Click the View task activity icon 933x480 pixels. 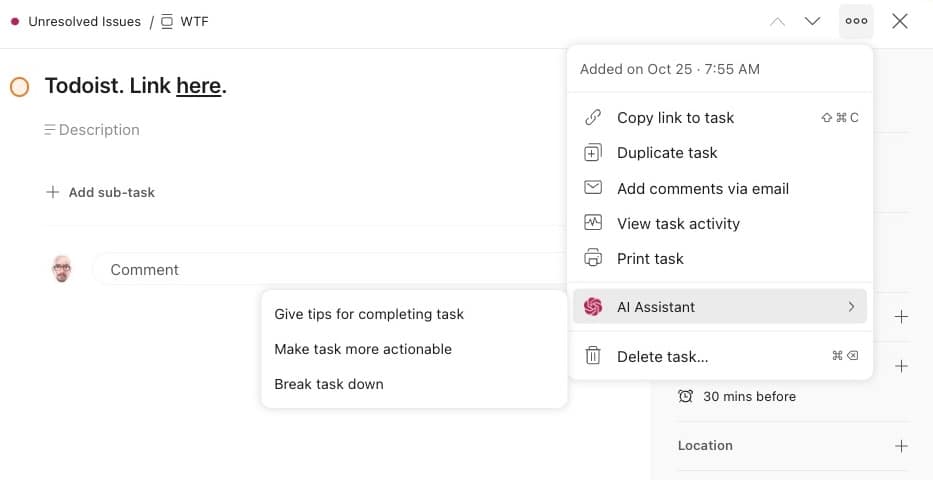(x=593, y=223)
